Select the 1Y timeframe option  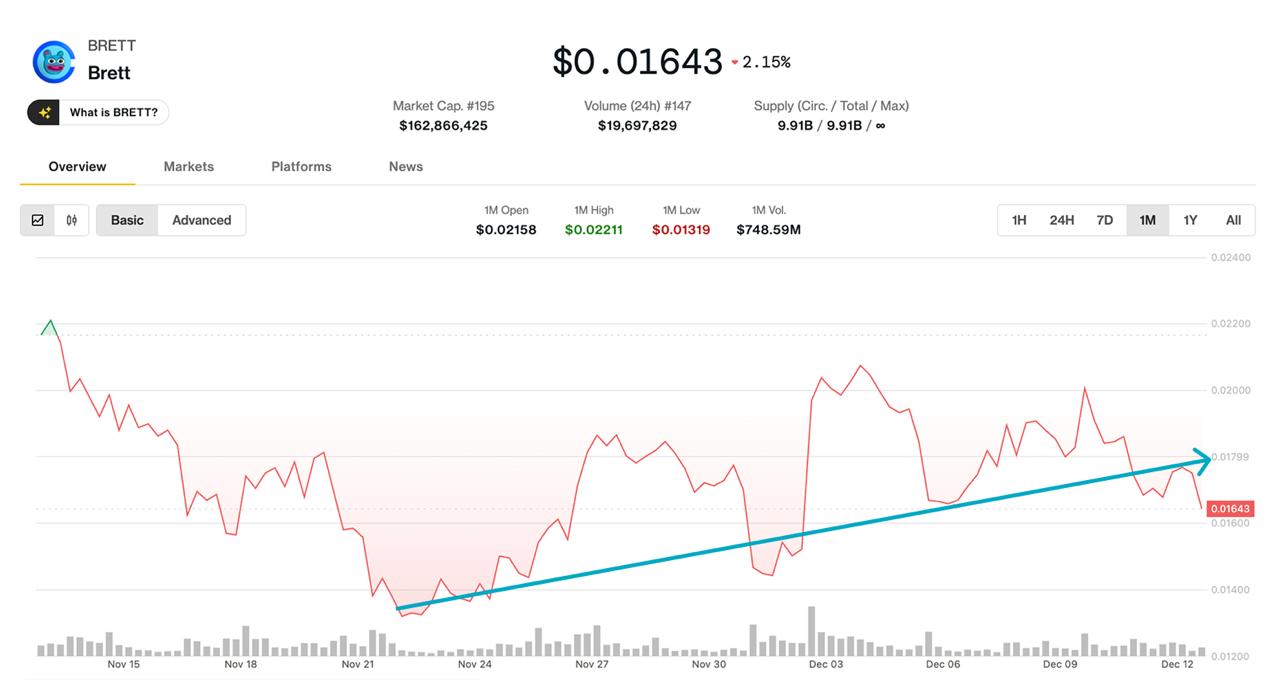[1190, 220]
